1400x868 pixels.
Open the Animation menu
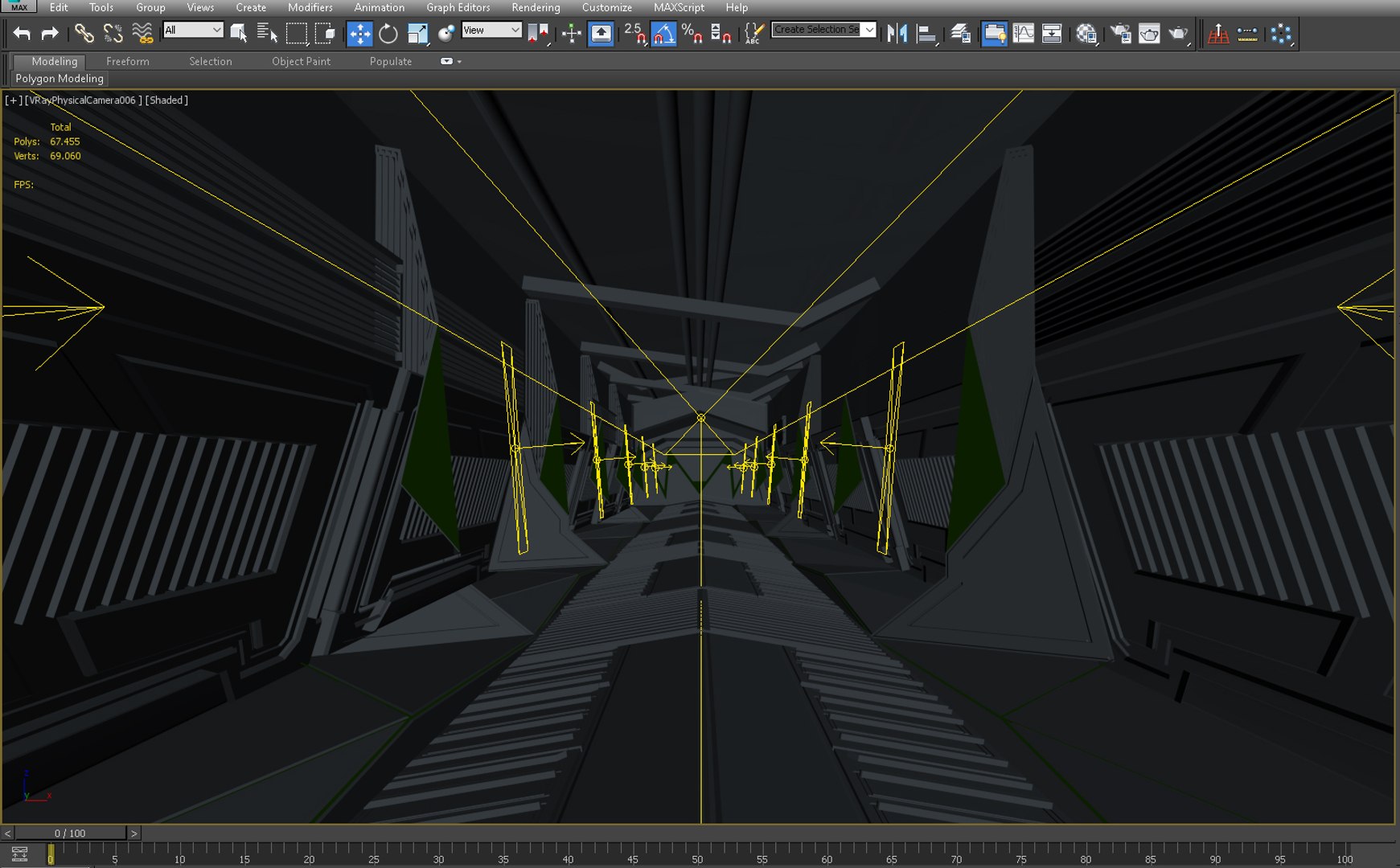point(379,7)
